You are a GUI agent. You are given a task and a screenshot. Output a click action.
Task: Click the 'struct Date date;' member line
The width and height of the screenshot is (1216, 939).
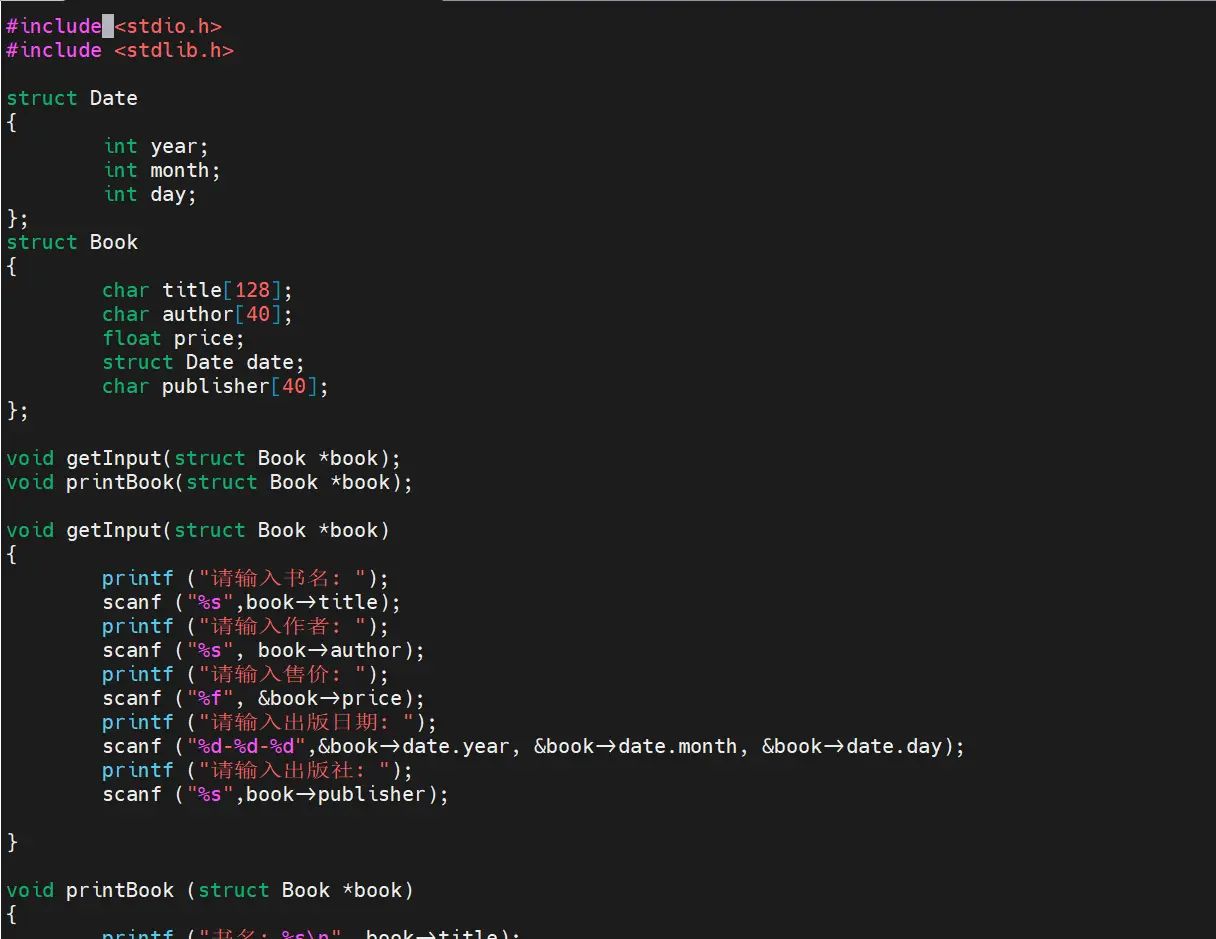(204, 362)
